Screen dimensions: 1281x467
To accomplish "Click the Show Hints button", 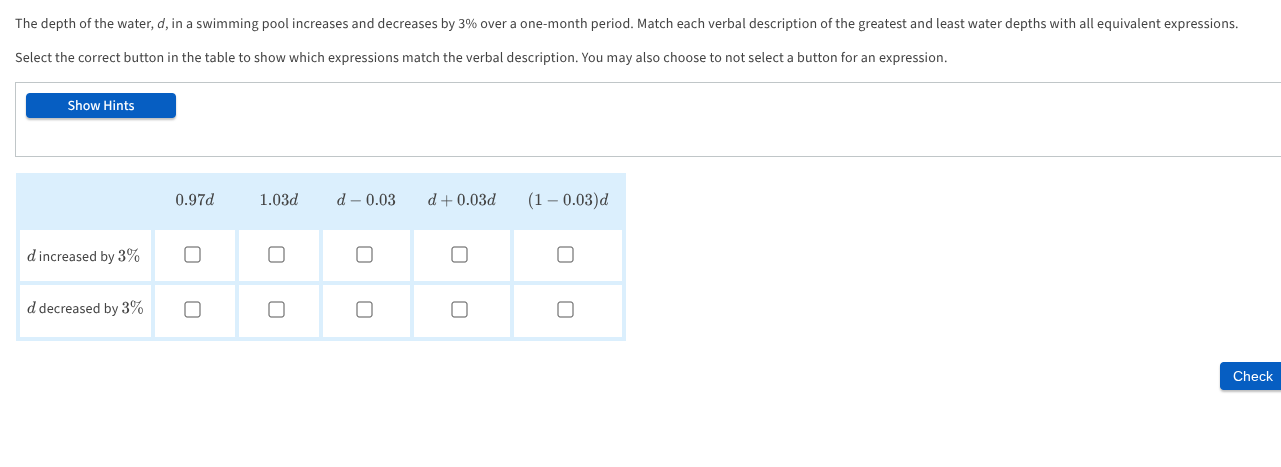I will pos(101,106).
